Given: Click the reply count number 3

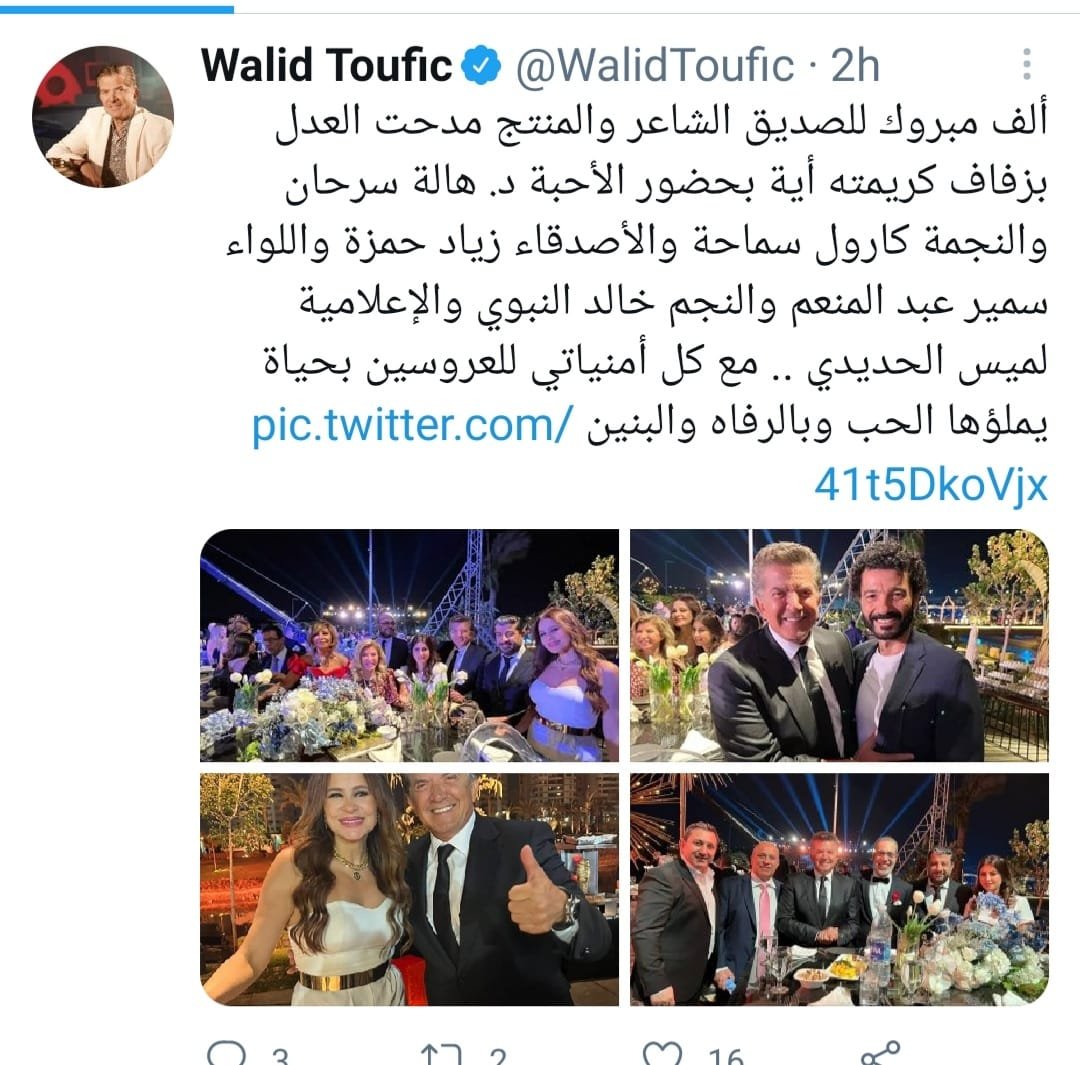Looking at the screenshot, I should (279, 1056).
